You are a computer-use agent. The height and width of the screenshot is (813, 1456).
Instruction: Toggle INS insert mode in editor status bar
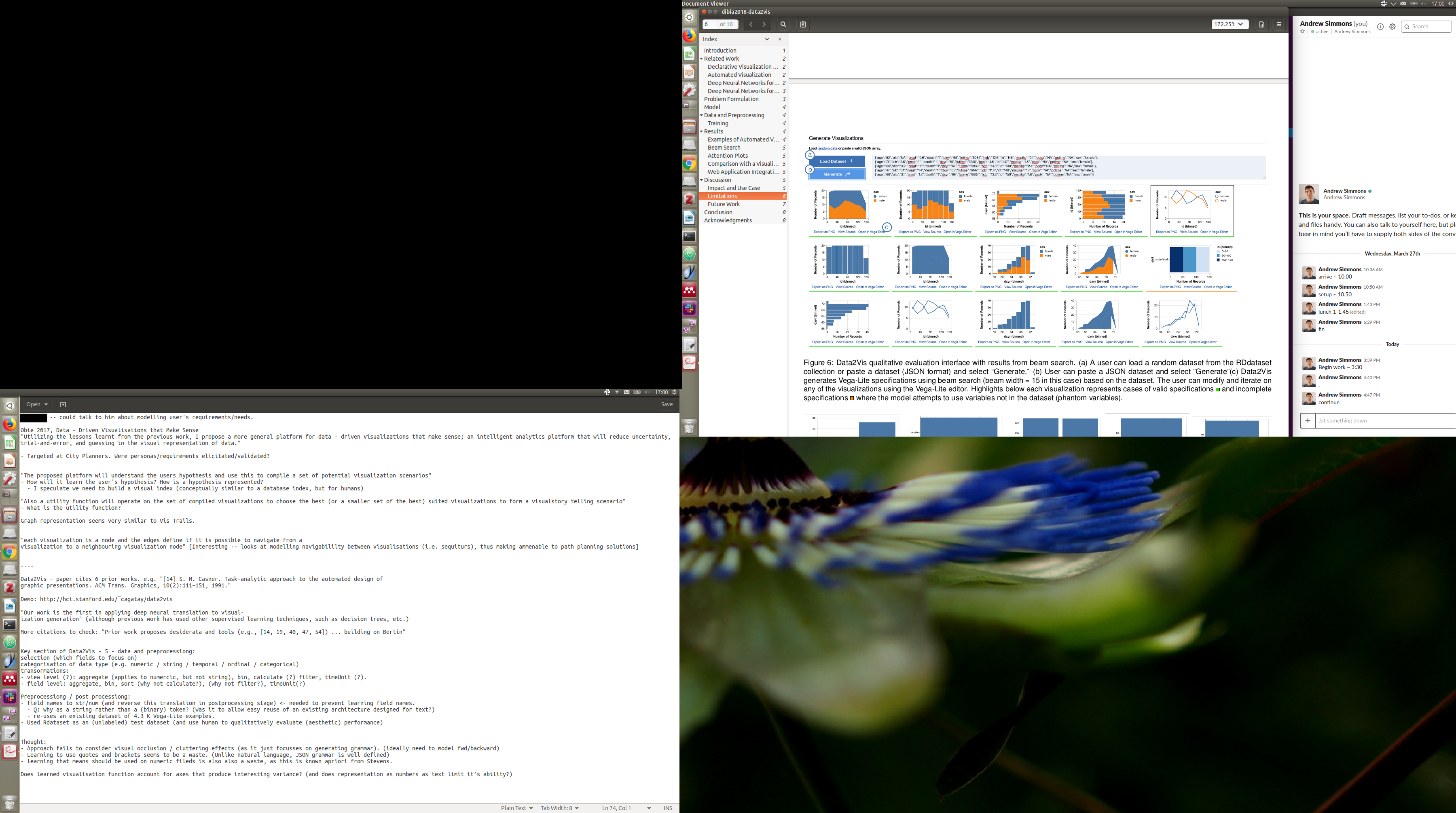coord(667,808)
